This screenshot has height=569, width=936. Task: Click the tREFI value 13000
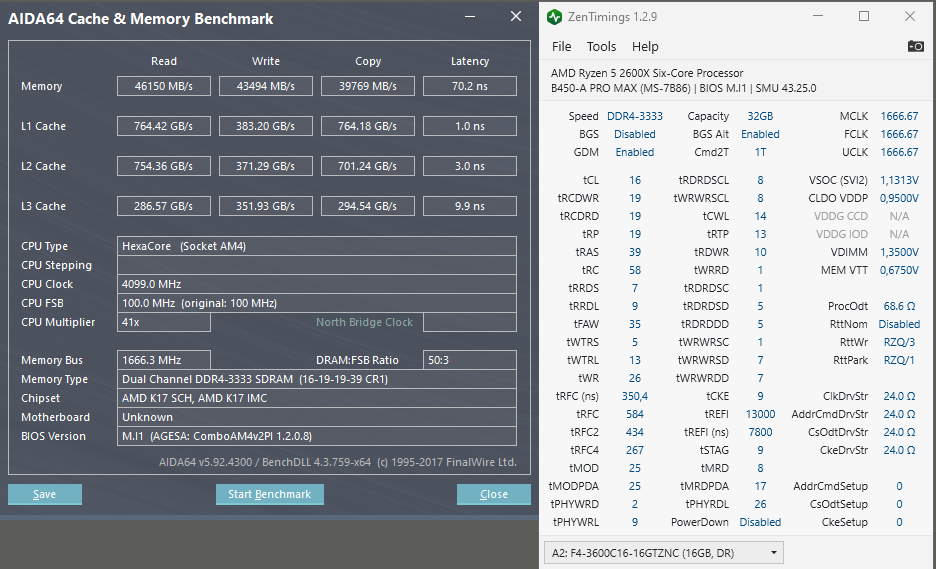click(760, 414)
